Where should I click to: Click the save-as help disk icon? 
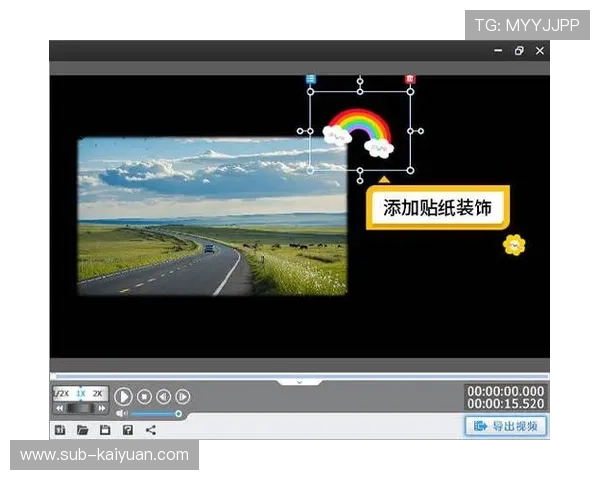coord(128,430)
